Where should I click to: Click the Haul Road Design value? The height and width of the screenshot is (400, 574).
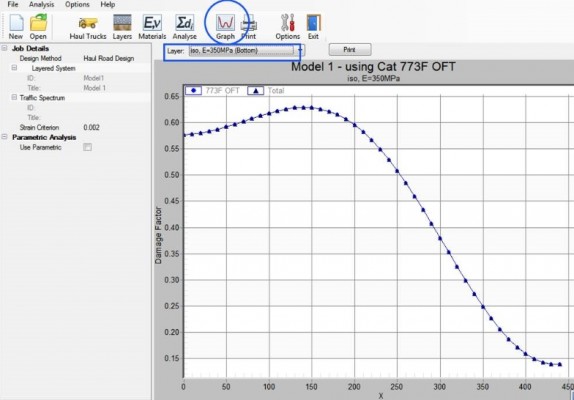click(109, 58)
